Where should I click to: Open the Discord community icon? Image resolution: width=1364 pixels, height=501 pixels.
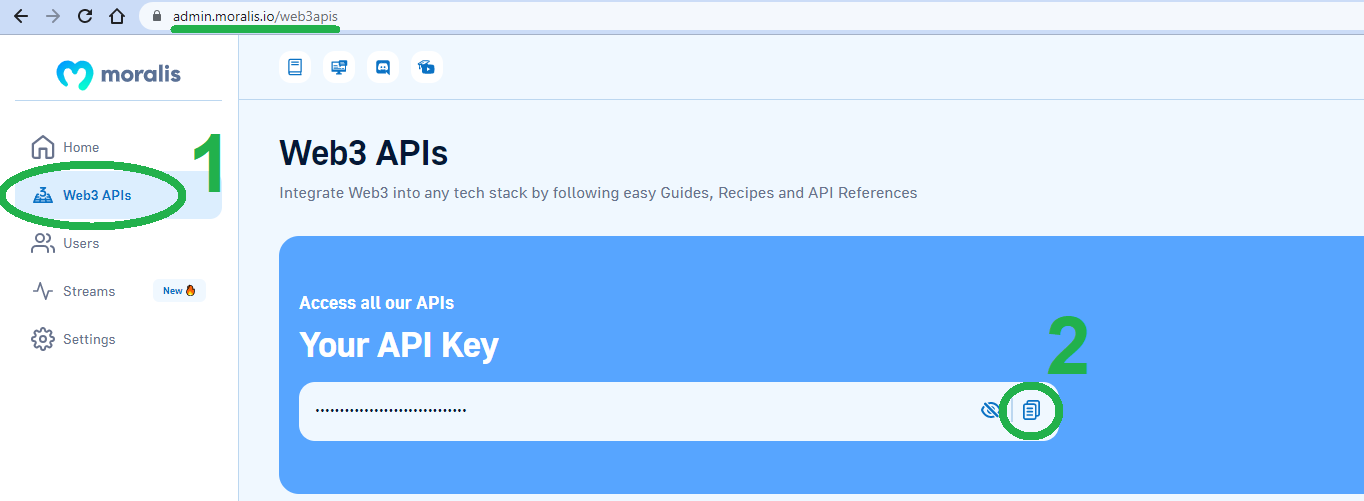(x=382, y=67)
